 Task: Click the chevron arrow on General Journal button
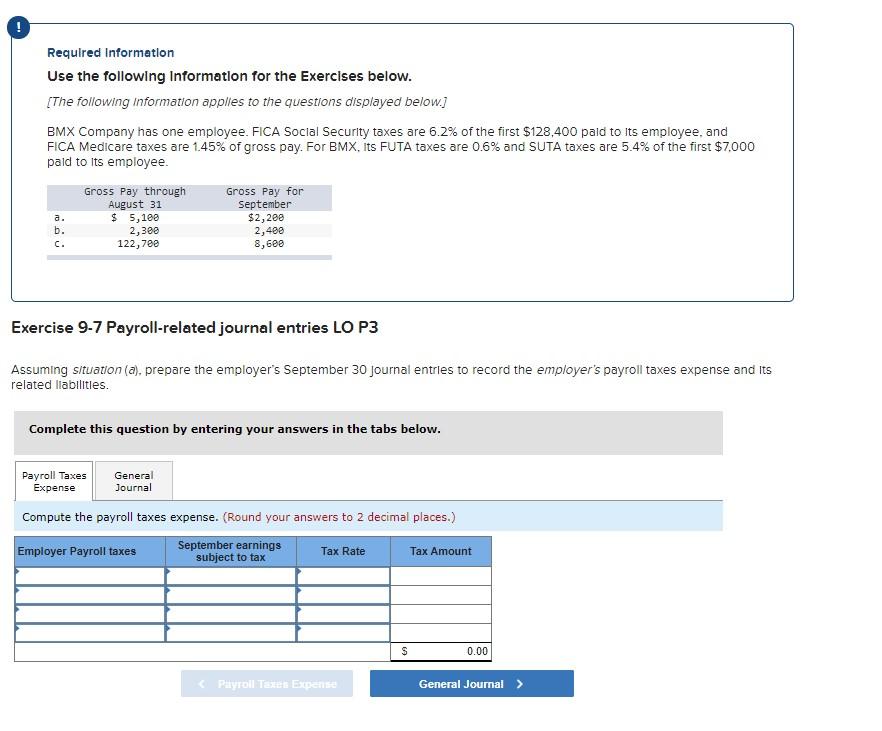click(520, 684)
